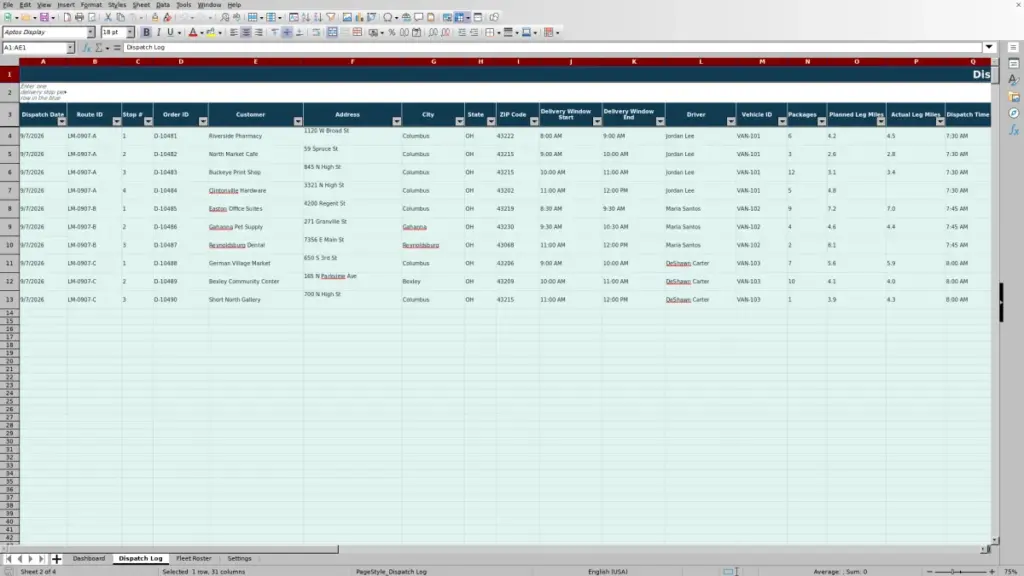The width and height of the screenshot is (1024, 576).
Task: Click the Increase Indent icon
Action: [x=462, y=32]
